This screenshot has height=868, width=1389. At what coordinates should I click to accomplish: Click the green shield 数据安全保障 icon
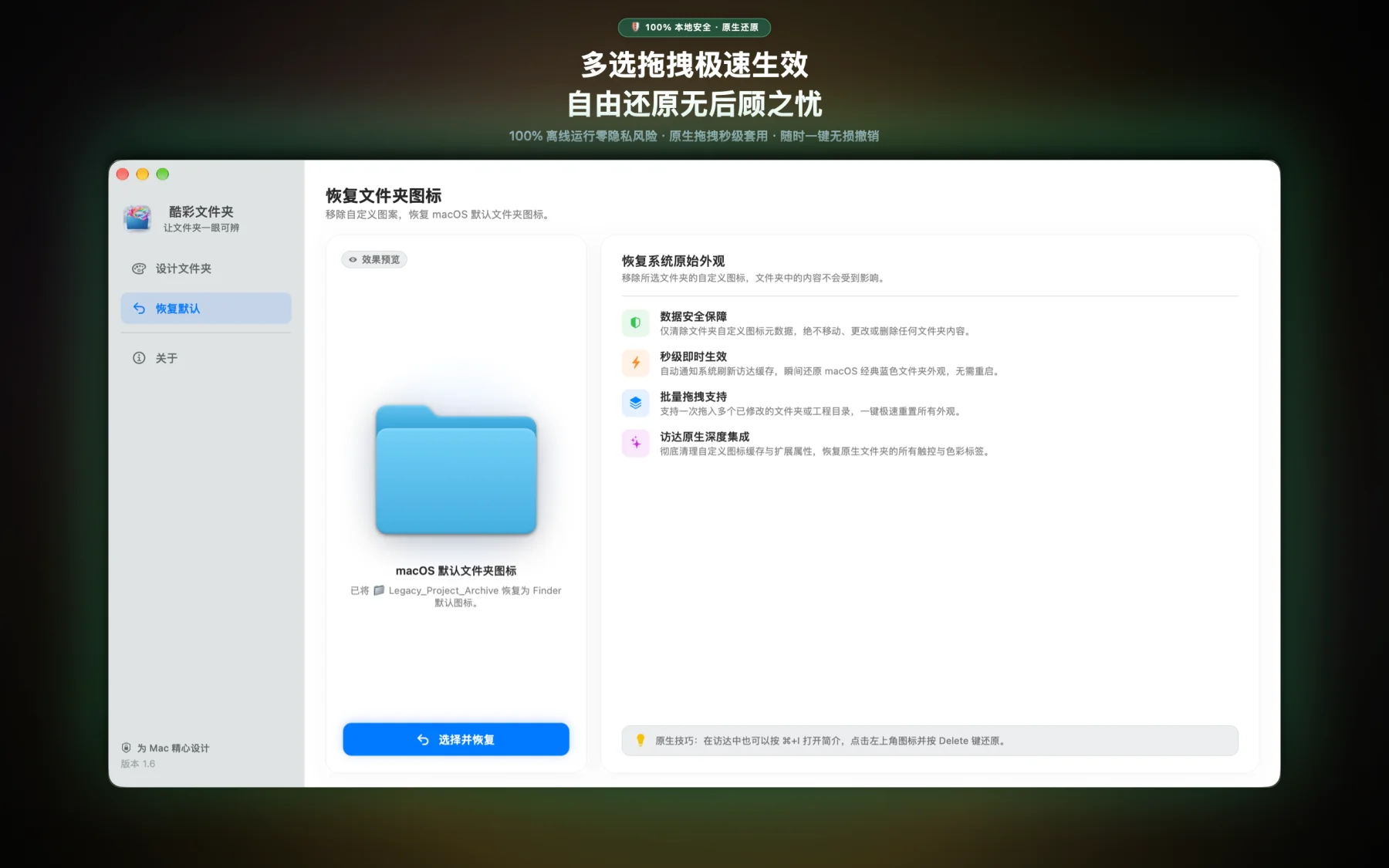tap(636, 323)
